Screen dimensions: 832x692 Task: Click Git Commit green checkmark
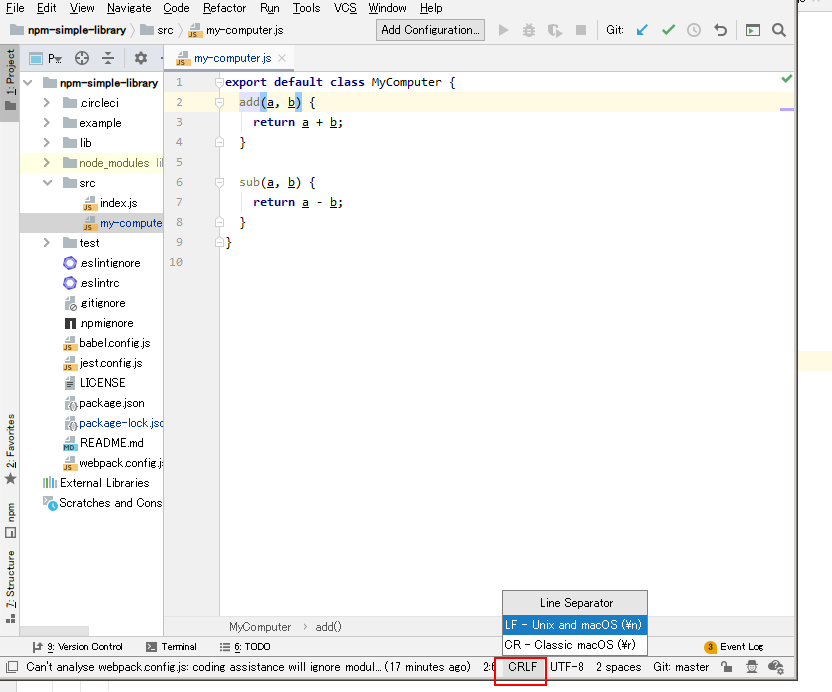(x=669, y=30)
